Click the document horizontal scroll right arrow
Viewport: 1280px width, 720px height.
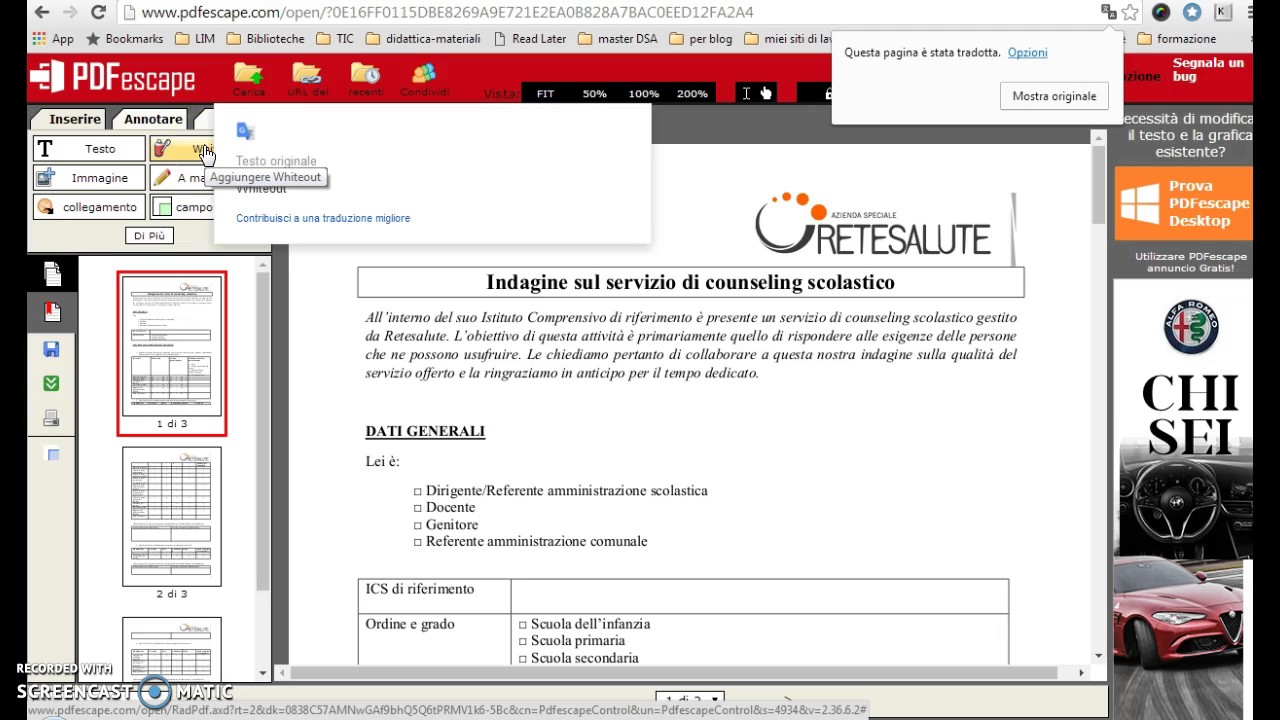pos(1081,673)
